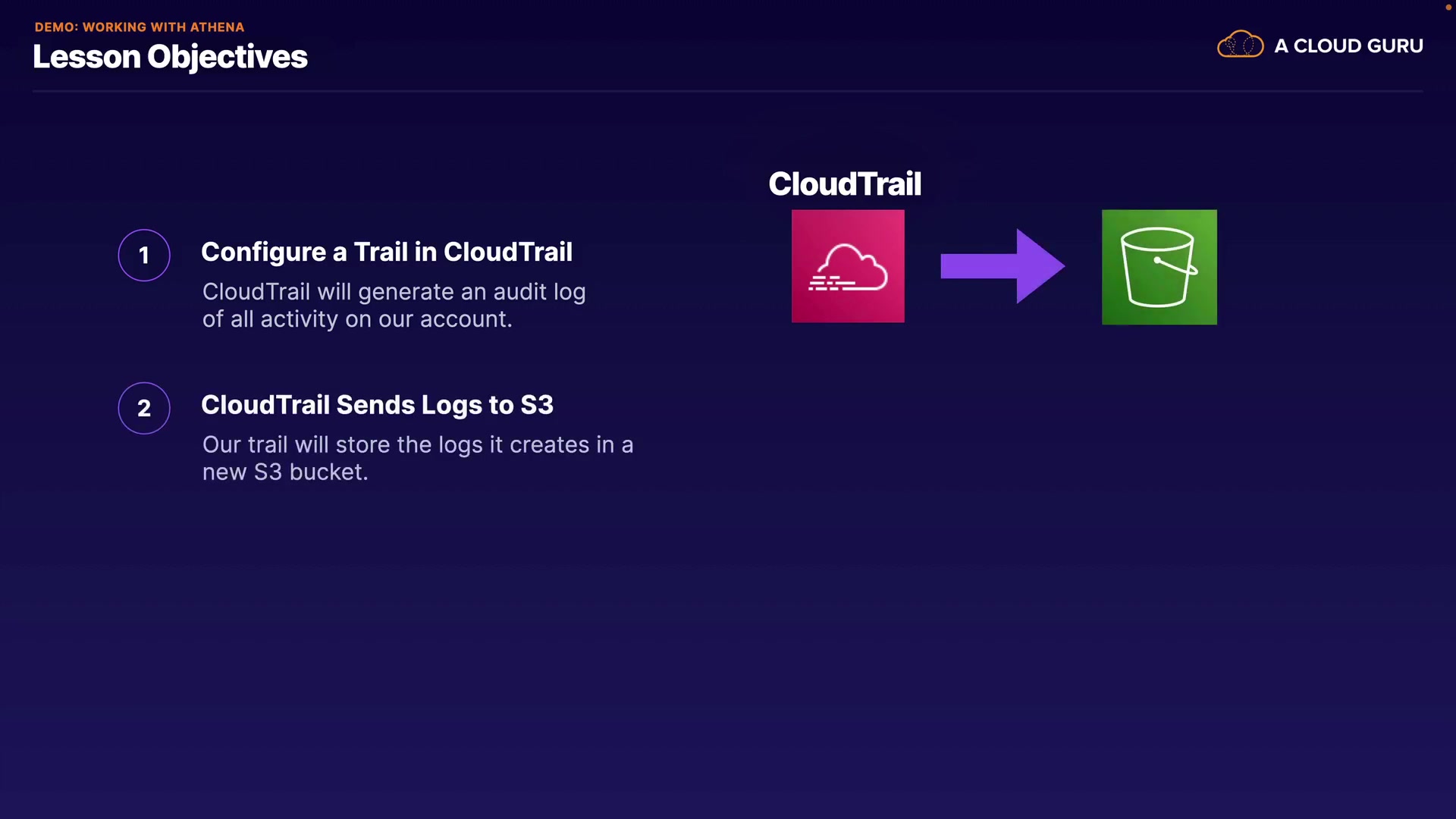Click the circled number 2 badge

[x=144, y=409]
